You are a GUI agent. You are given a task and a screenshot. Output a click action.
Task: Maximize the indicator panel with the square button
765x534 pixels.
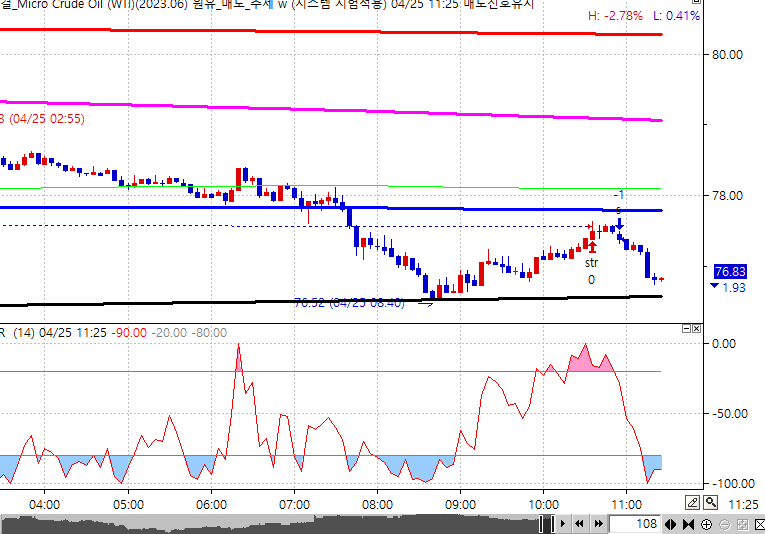(687, 329)
